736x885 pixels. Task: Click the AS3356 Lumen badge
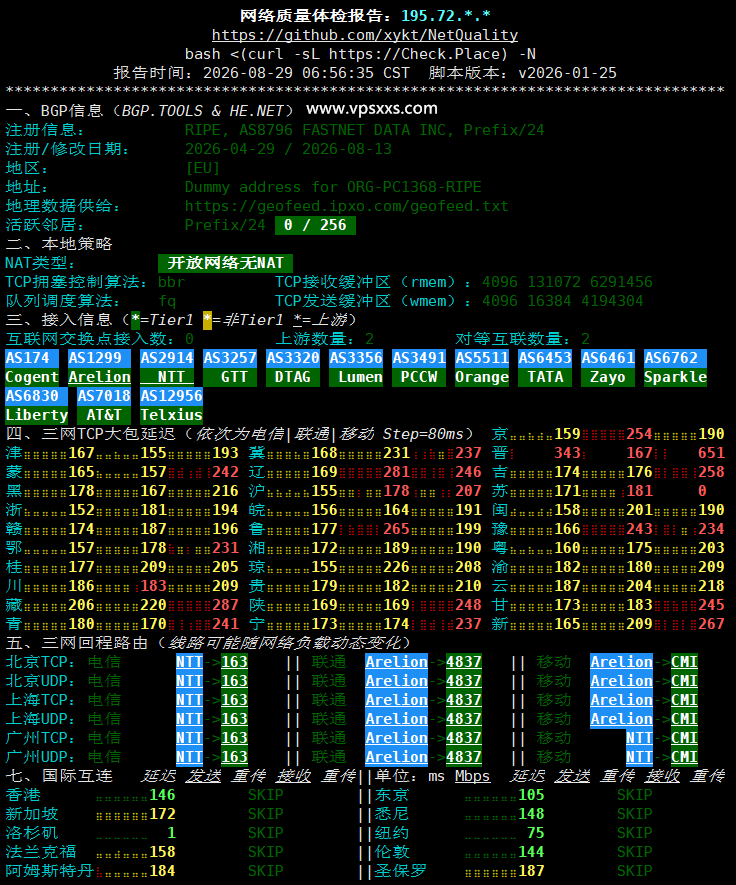[x=356, y=367]
